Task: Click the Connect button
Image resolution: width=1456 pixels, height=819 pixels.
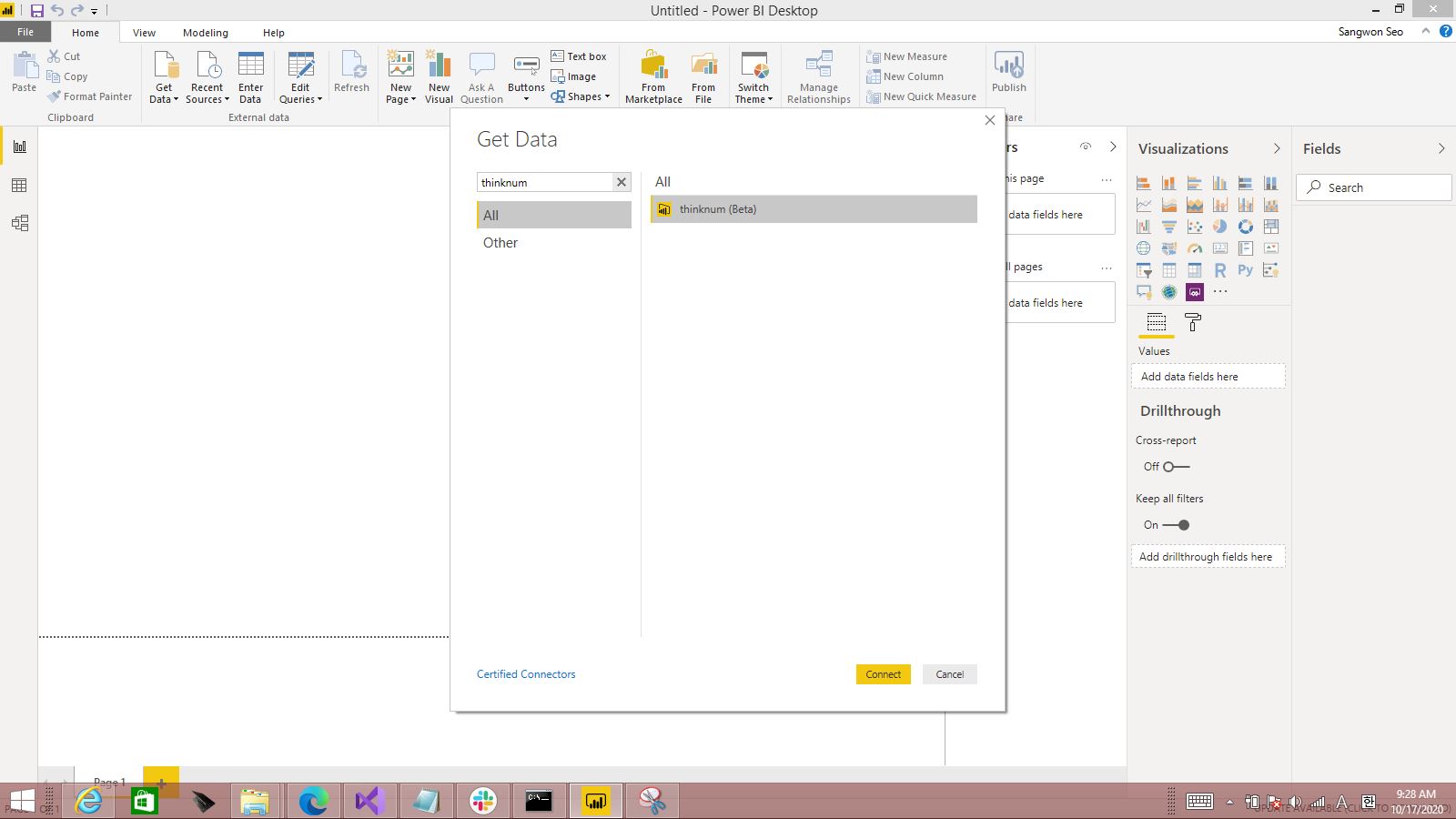Action: click(x=883, y=674)
